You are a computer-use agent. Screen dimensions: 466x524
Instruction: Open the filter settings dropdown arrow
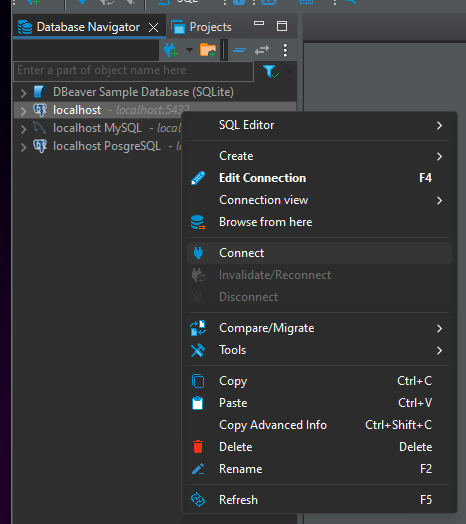point(289,71)
